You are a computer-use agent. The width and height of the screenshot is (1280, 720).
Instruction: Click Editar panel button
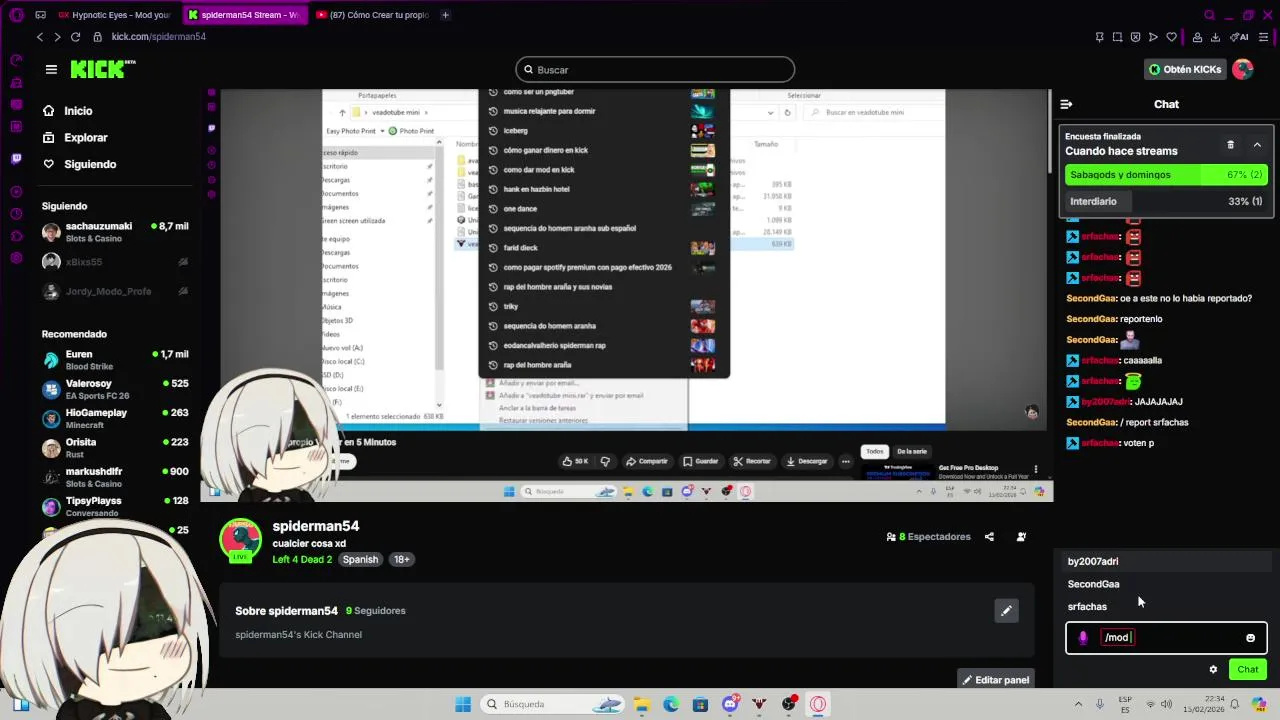(995, 680)
